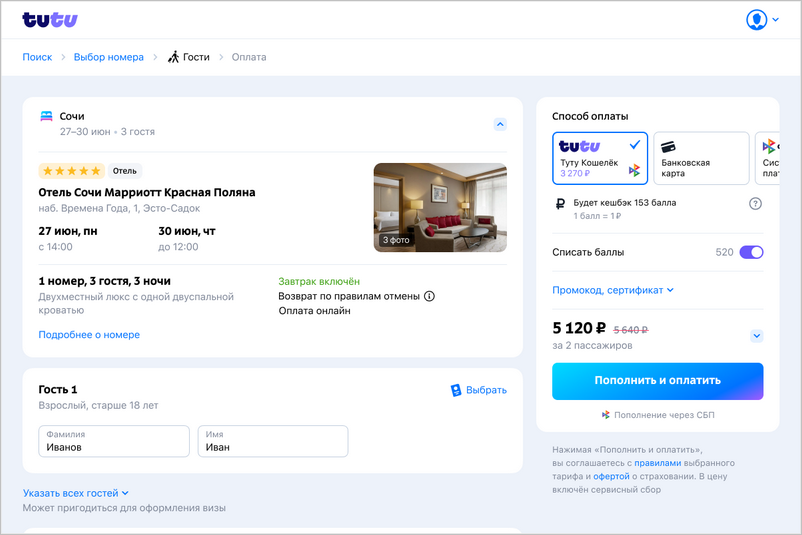Click the bed icon next to Сочи
Viewport: 802px width, 535px height.
tap(47, 116)
